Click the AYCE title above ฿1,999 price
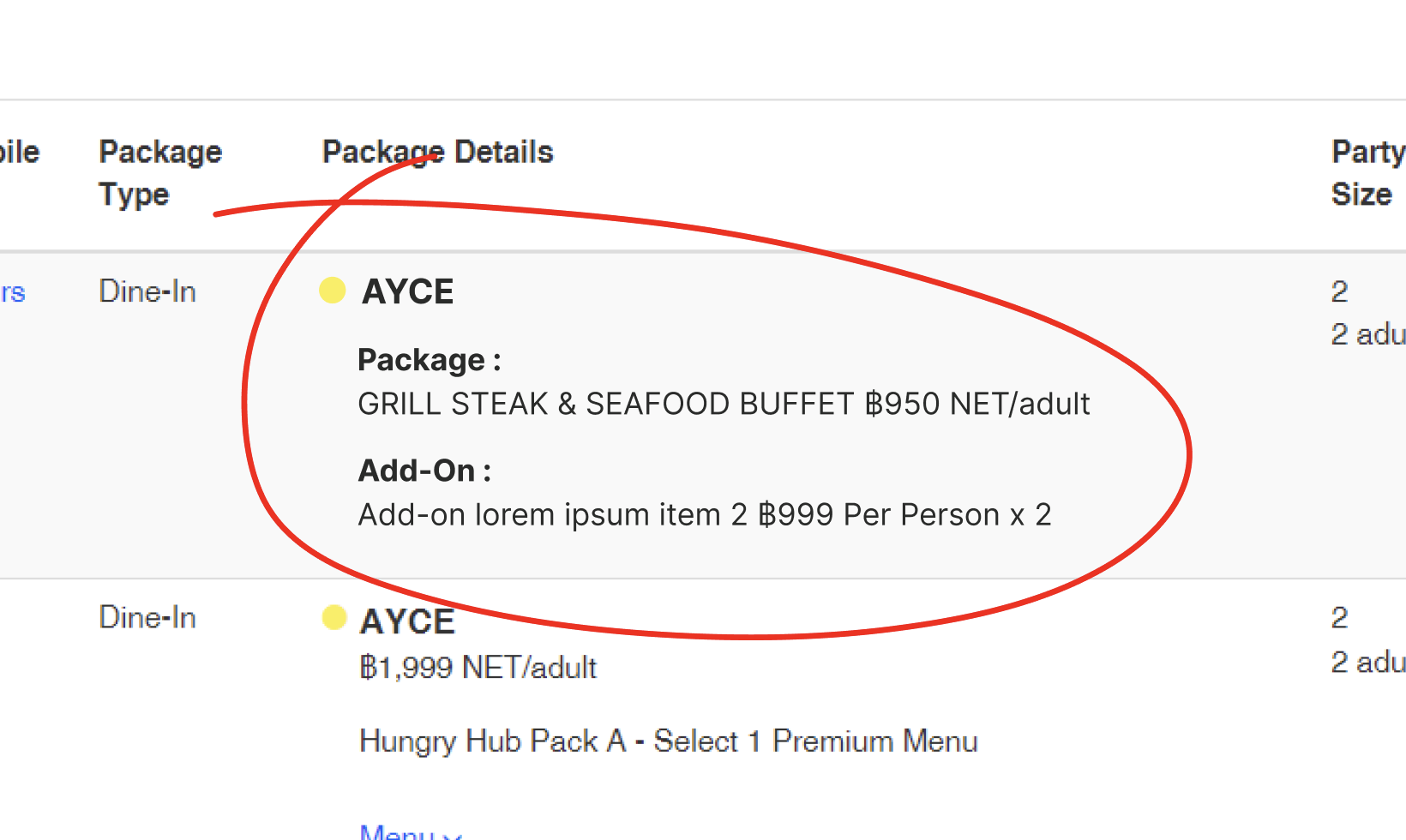 (407, 621)
